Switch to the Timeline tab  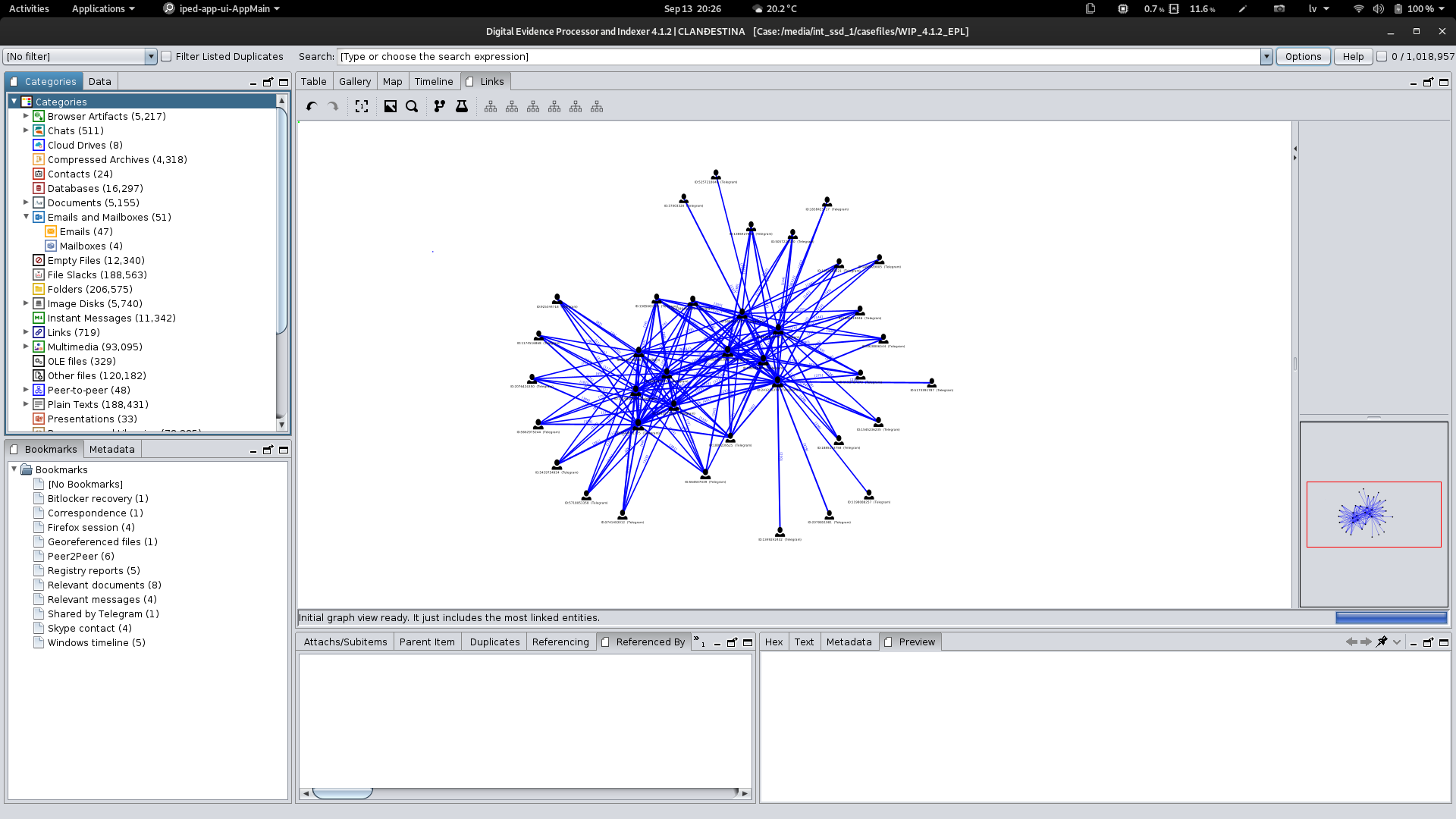click(x=434, y=82)
